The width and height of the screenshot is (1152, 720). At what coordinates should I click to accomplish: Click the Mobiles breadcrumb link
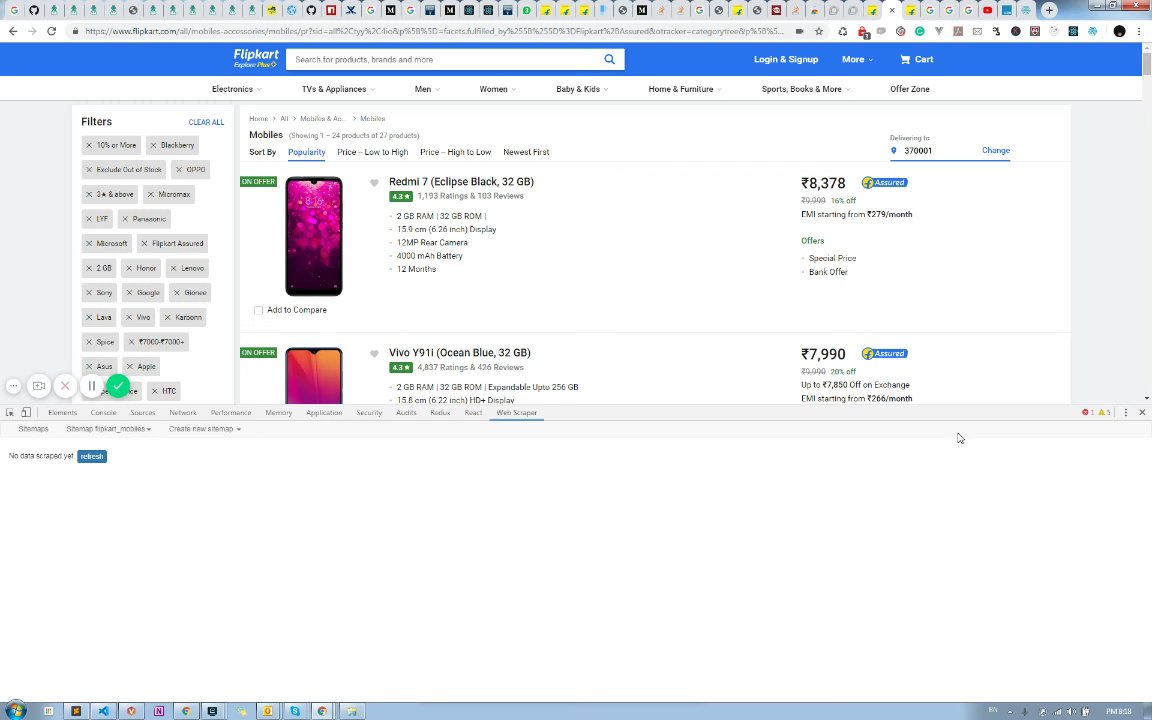coord(372,119)
